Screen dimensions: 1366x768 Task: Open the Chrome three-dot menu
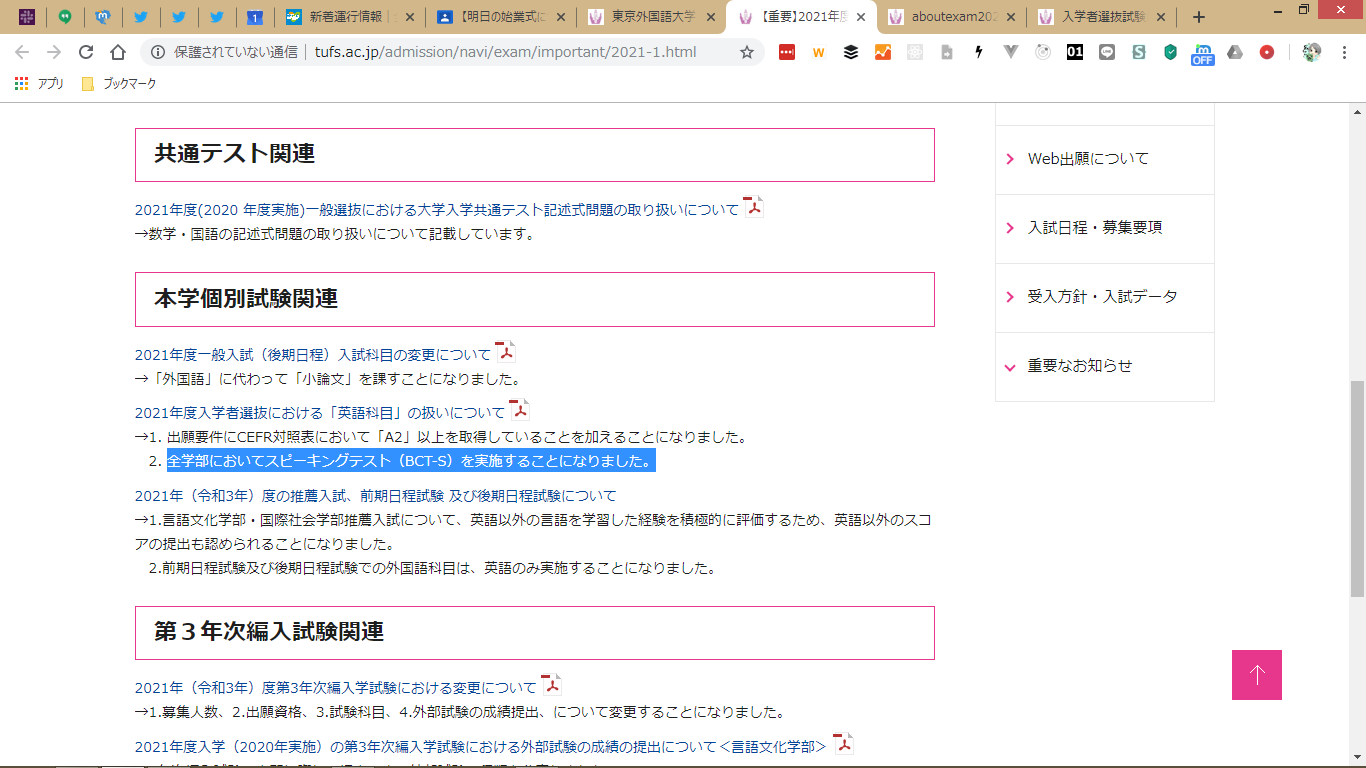point(1345,53)
